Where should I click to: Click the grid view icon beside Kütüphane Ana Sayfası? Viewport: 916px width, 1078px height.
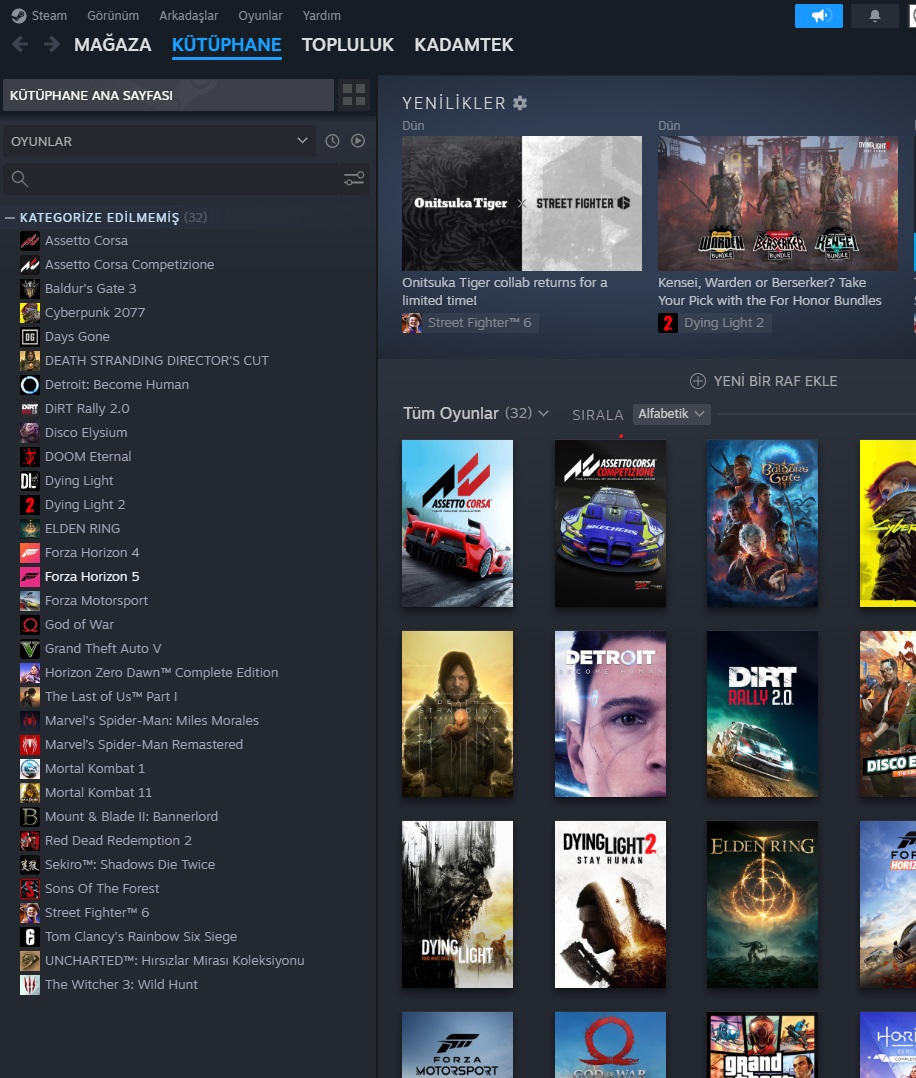point(354,95)
